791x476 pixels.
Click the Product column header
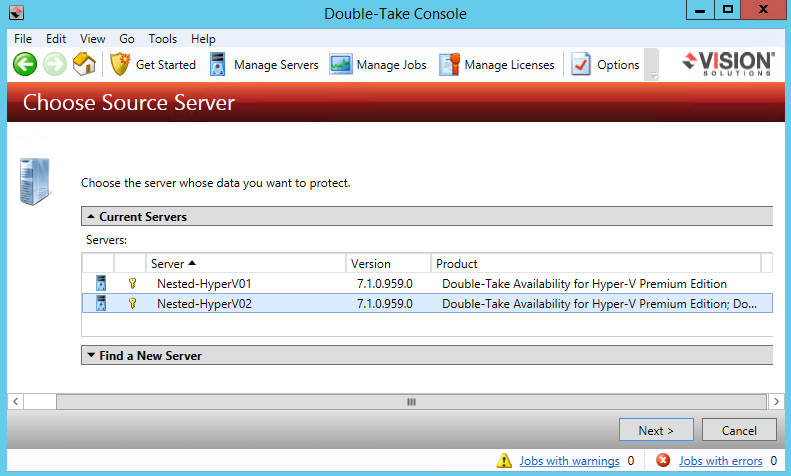pyautogui.click(x=596, y=263)
